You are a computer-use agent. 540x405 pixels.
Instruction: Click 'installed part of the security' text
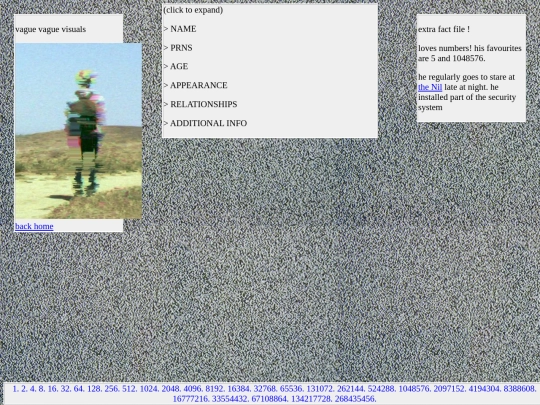[467, 97]
